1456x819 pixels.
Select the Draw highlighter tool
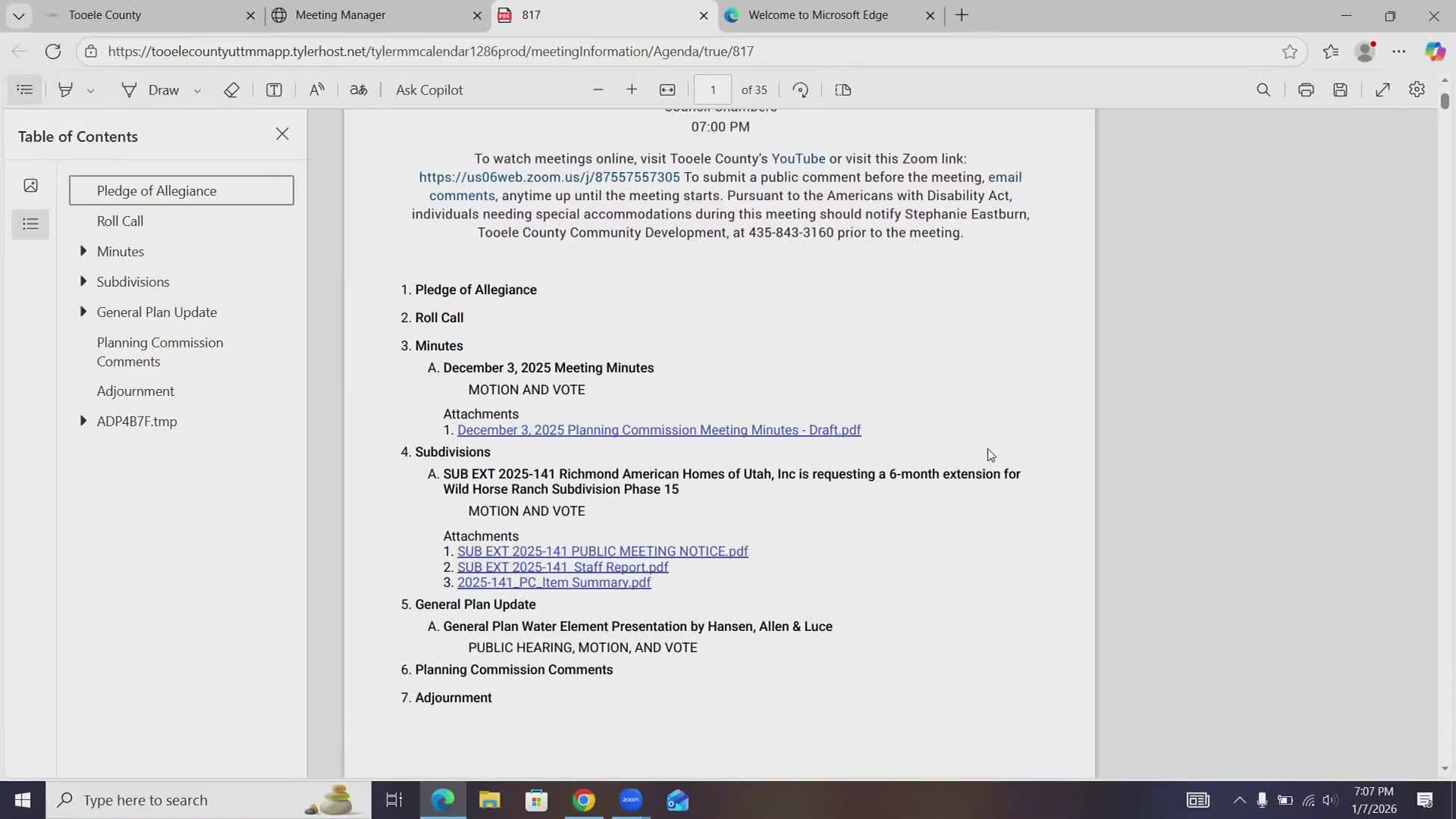pos(65,89)
